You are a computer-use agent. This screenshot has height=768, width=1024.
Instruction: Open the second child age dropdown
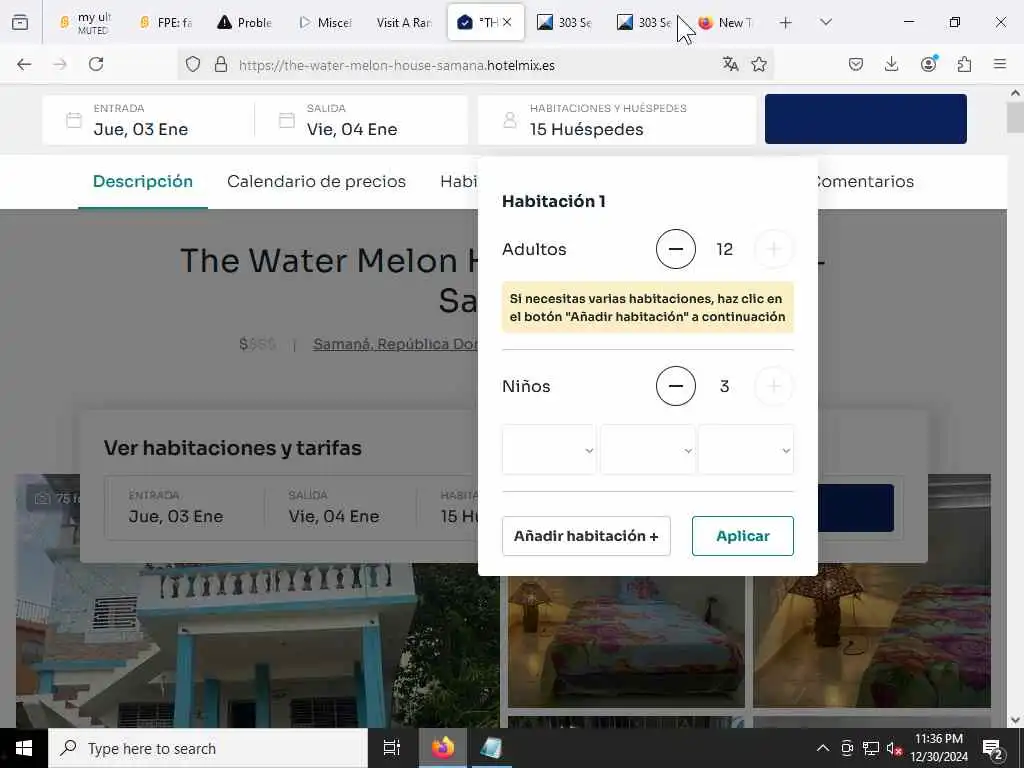(x=648, y=450)
